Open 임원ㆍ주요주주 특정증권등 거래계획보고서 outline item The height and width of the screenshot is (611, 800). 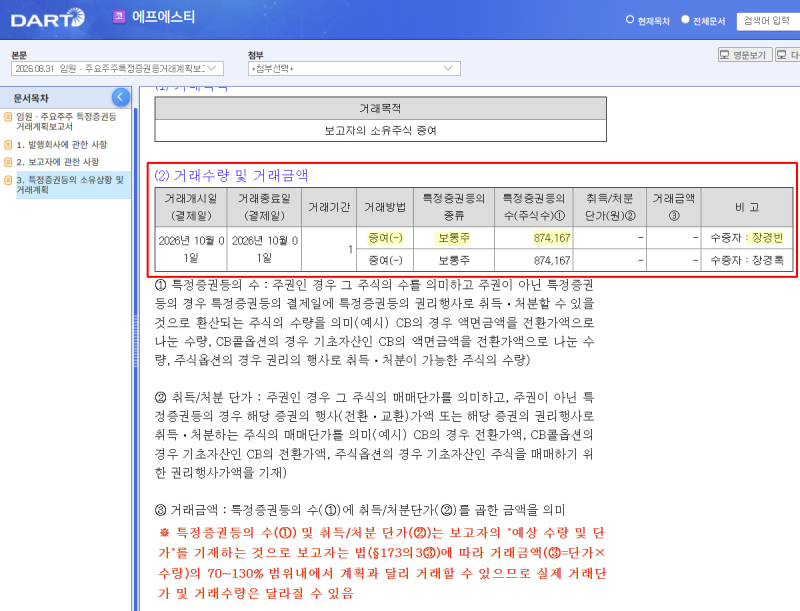(66, 121)
